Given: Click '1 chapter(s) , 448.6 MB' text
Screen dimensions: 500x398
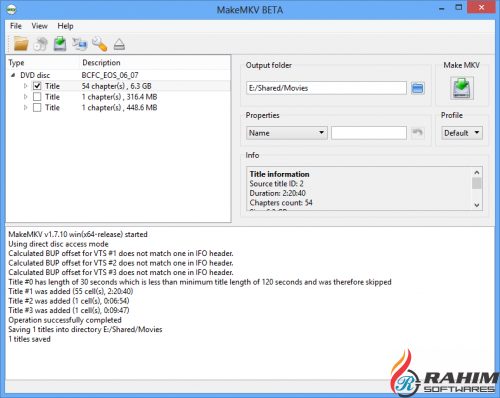Looking at the screenshot, I should click(x=119, y=108).
